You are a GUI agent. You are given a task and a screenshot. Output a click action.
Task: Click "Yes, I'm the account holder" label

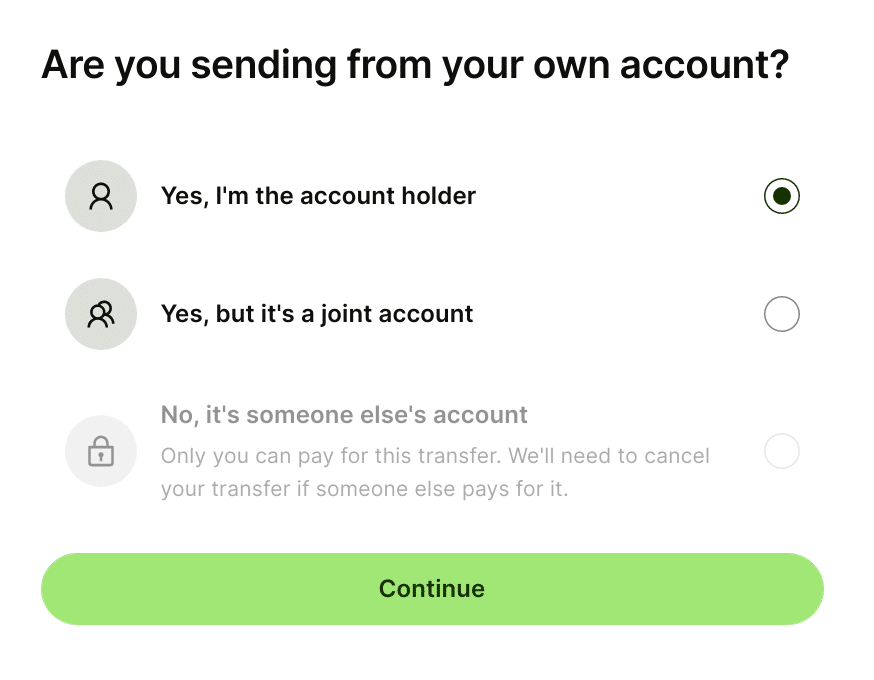(318, 196)
